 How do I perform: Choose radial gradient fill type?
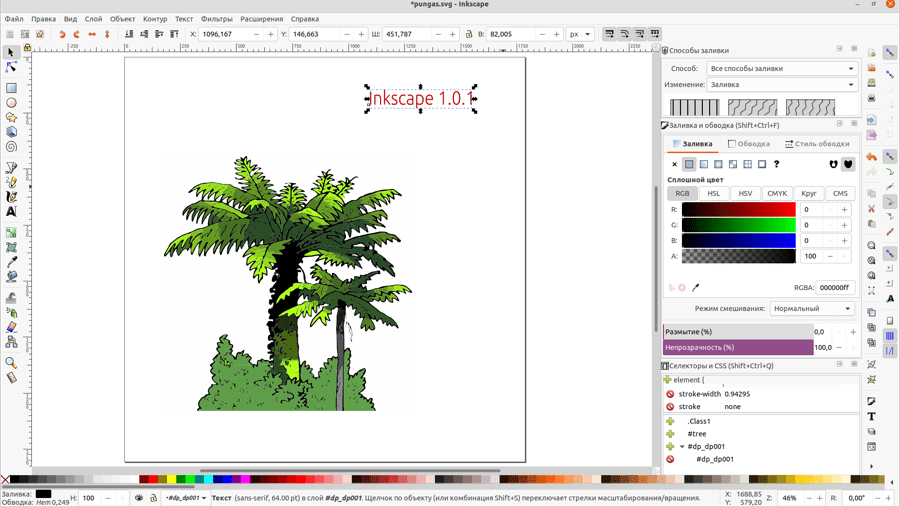[719, 164]
